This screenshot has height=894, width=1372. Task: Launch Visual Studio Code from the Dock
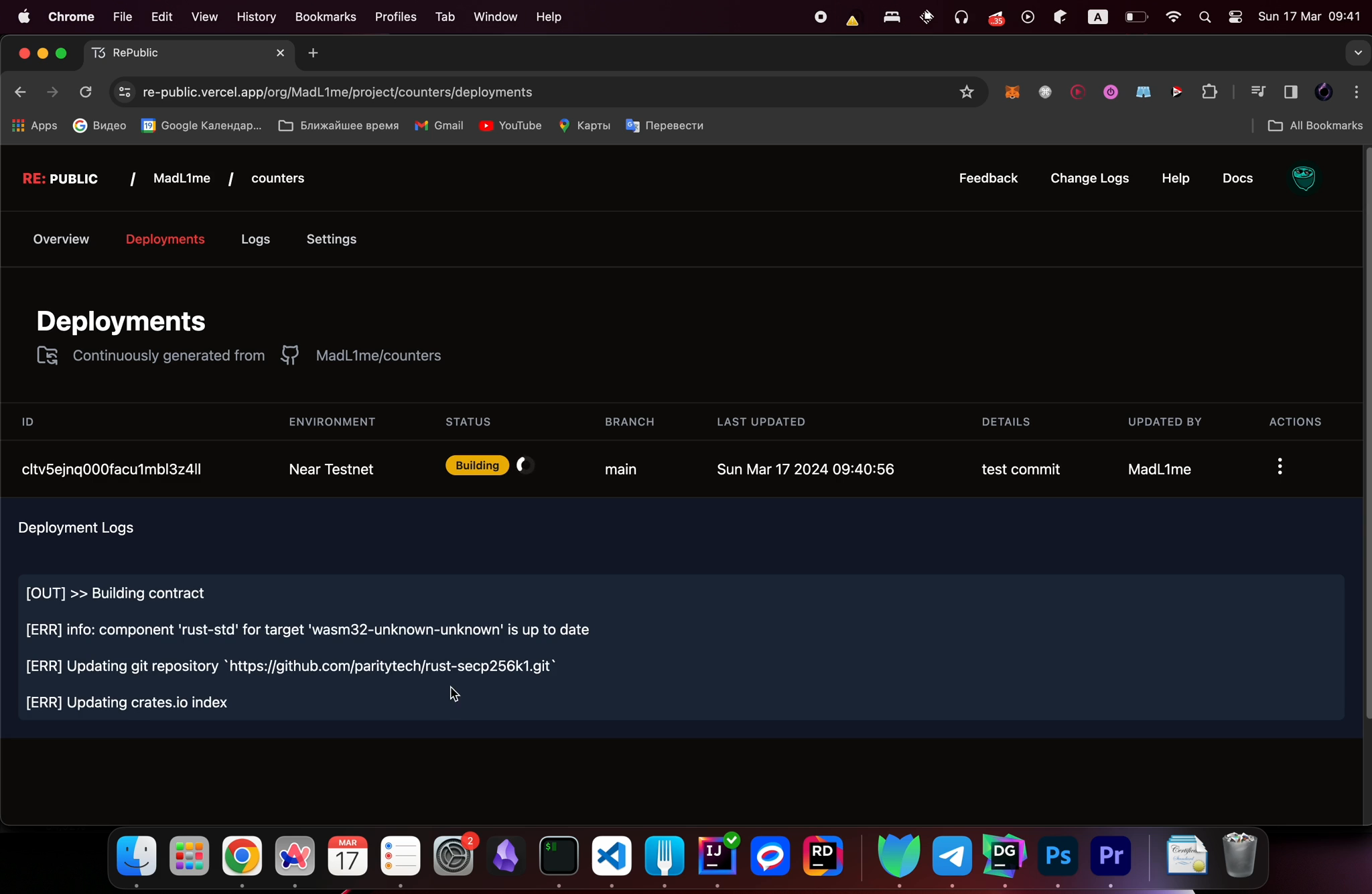tap(612, 856)
